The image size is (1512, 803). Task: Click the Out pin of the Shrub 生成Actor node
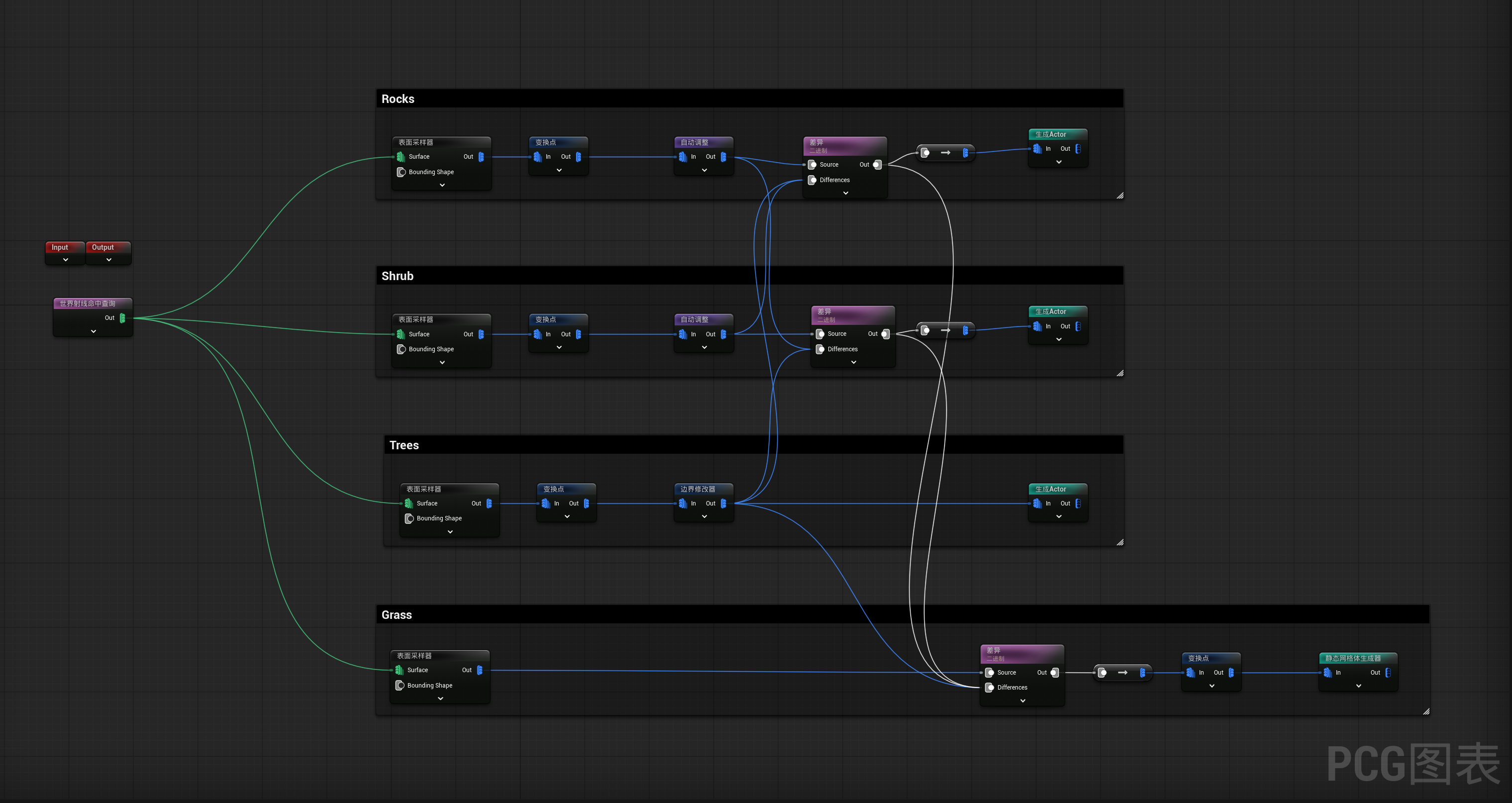1078,326
